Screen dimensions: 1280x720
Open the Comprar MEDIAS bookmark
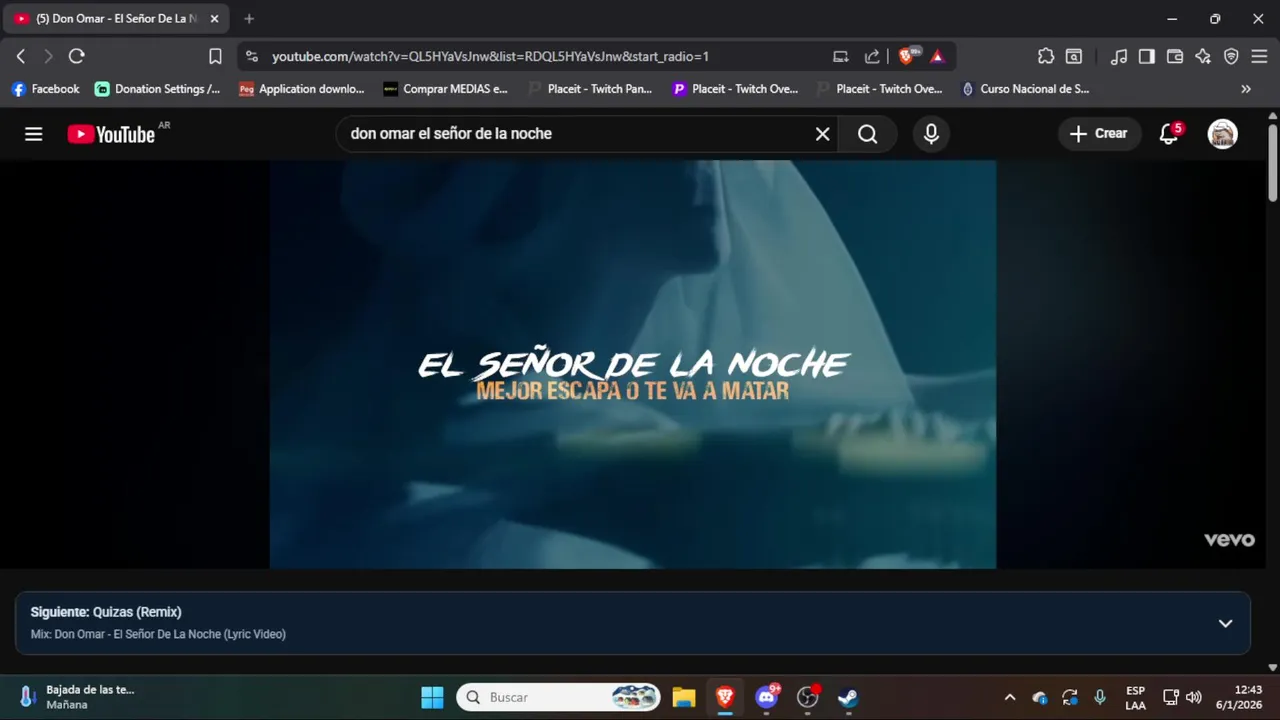point(446,89)
